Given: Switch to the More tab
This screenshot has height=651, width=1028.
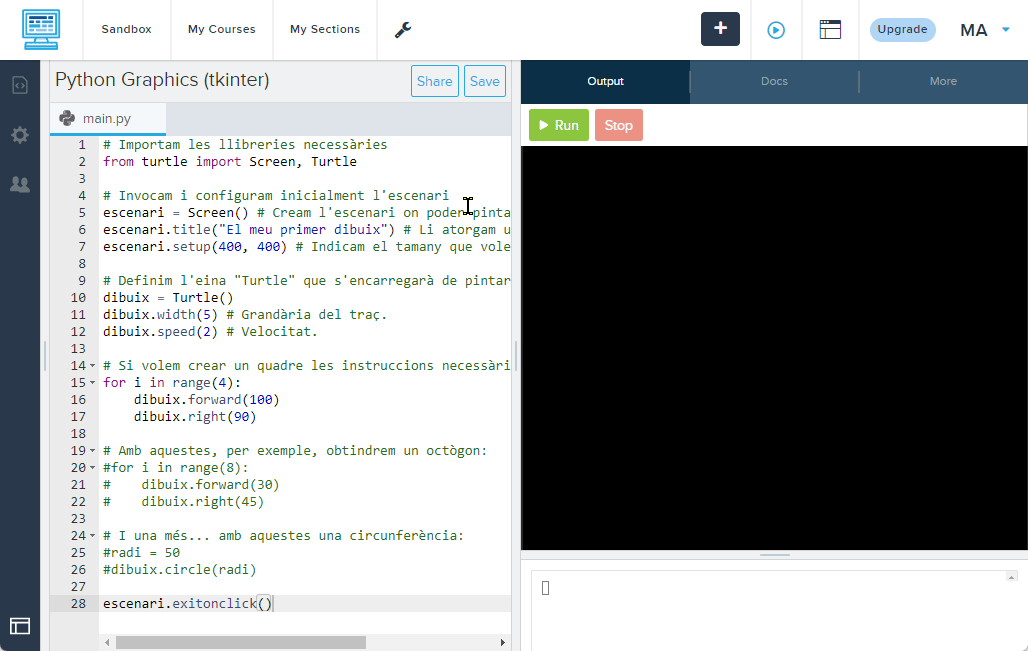Looking at the screenshot, I should tap(943, 82).
